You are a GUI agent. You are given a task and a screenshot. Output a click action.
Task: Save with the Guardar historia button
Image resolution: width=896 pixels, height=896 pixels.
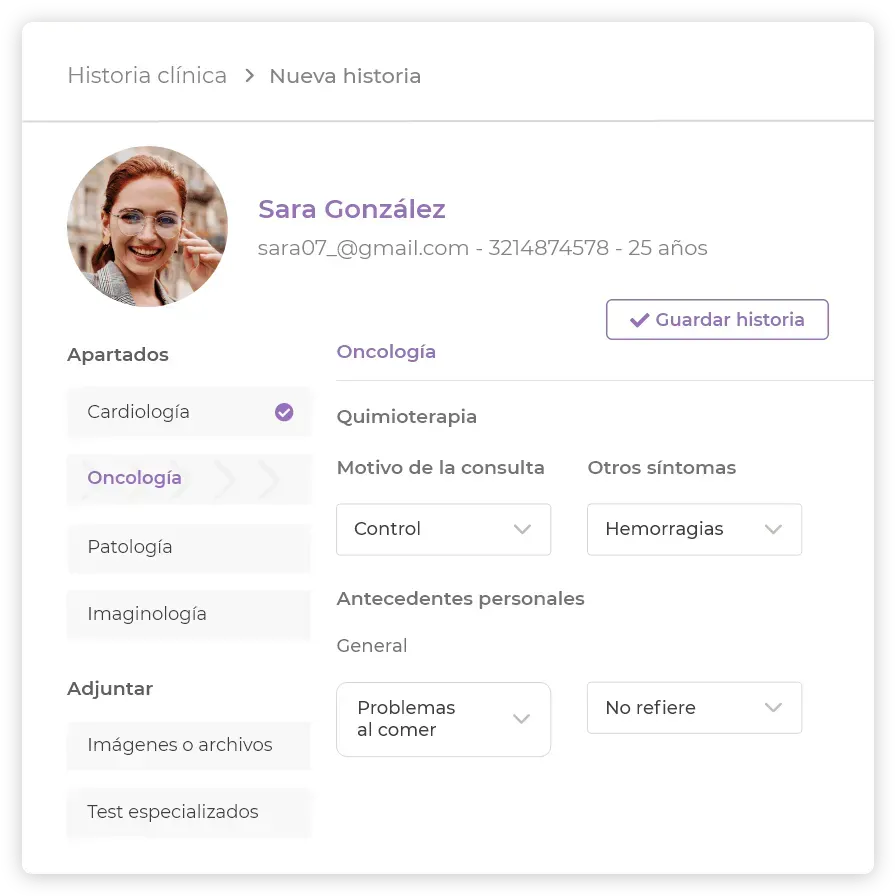pyautogui.click(x=717, y=319)
